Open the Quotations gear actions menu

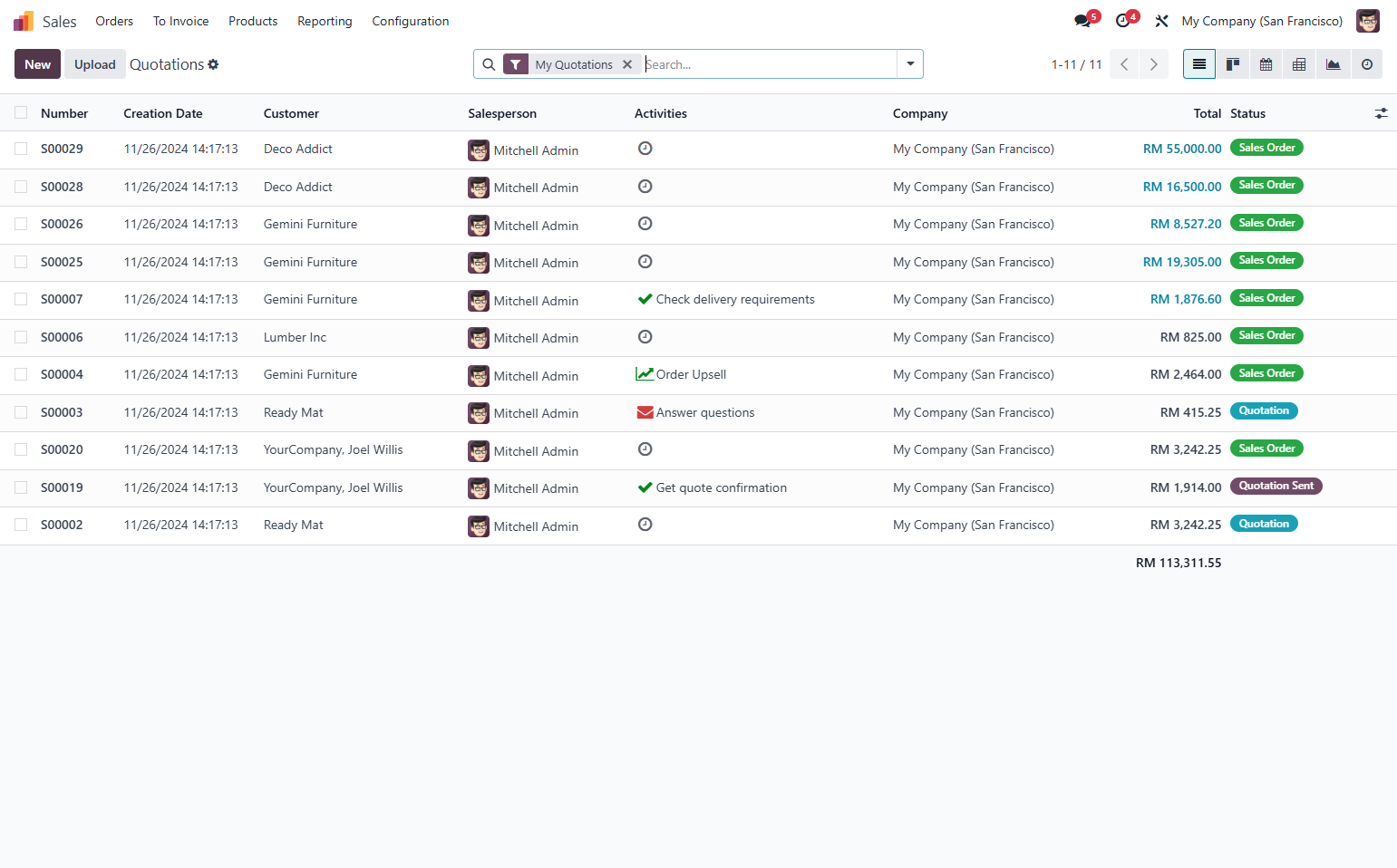[213, 64]
